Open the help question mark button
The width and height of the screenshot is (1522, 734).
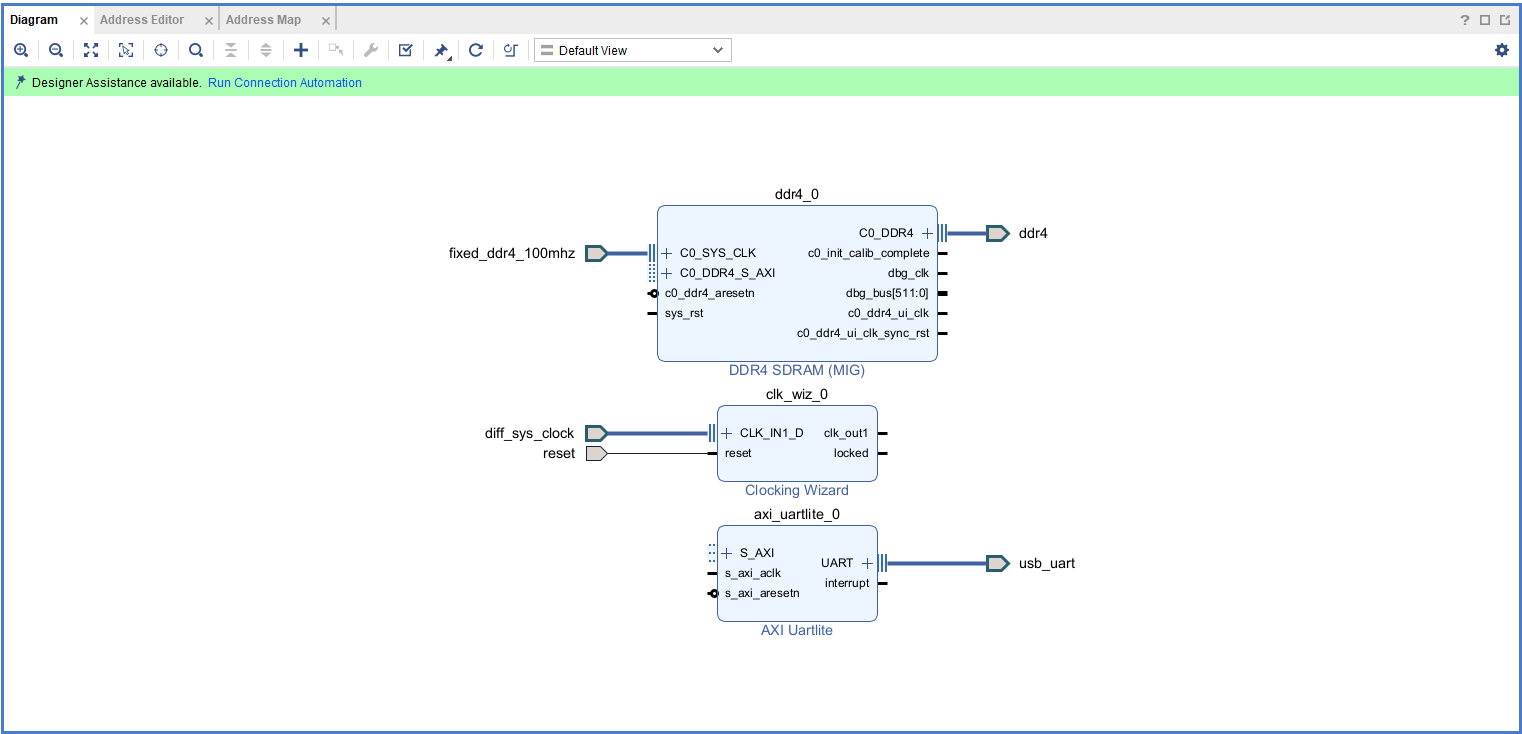pos(1465,20)
